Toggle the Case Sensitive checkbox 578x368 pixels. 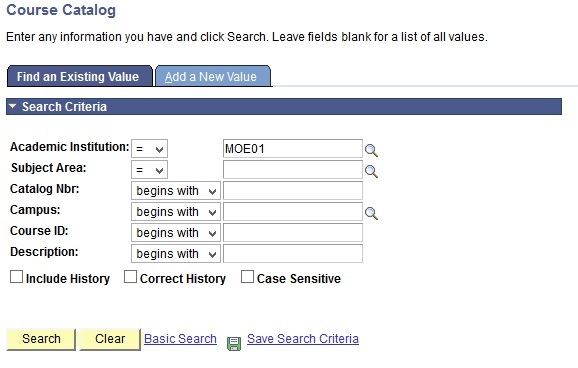click(247, 277)
